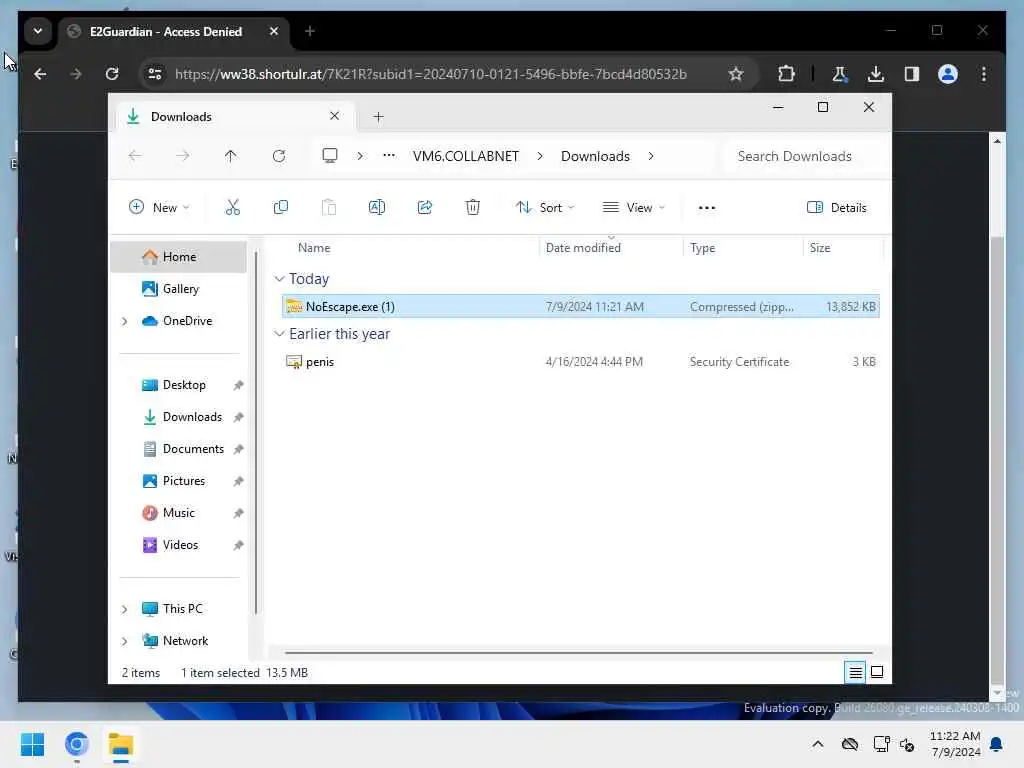Open hidden breadcrumb ellipsis in address bar

389,155
